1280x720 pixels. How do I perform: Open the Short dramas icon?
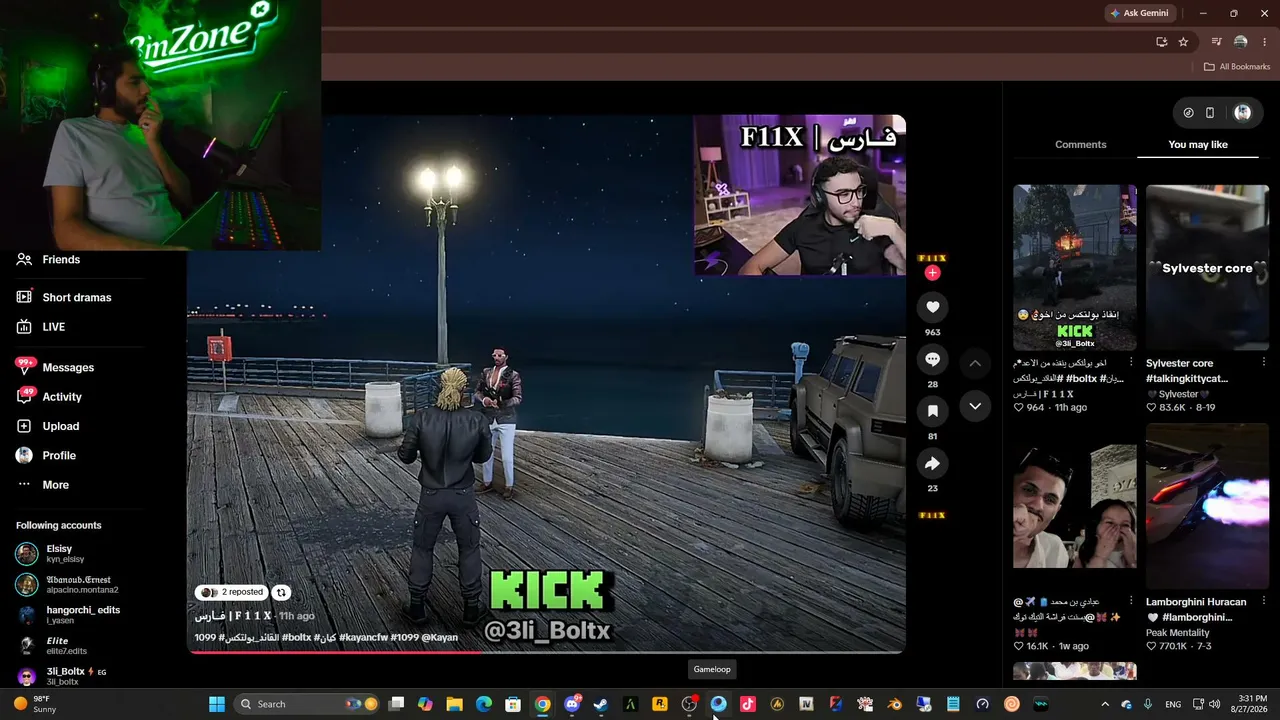(24, 297)
